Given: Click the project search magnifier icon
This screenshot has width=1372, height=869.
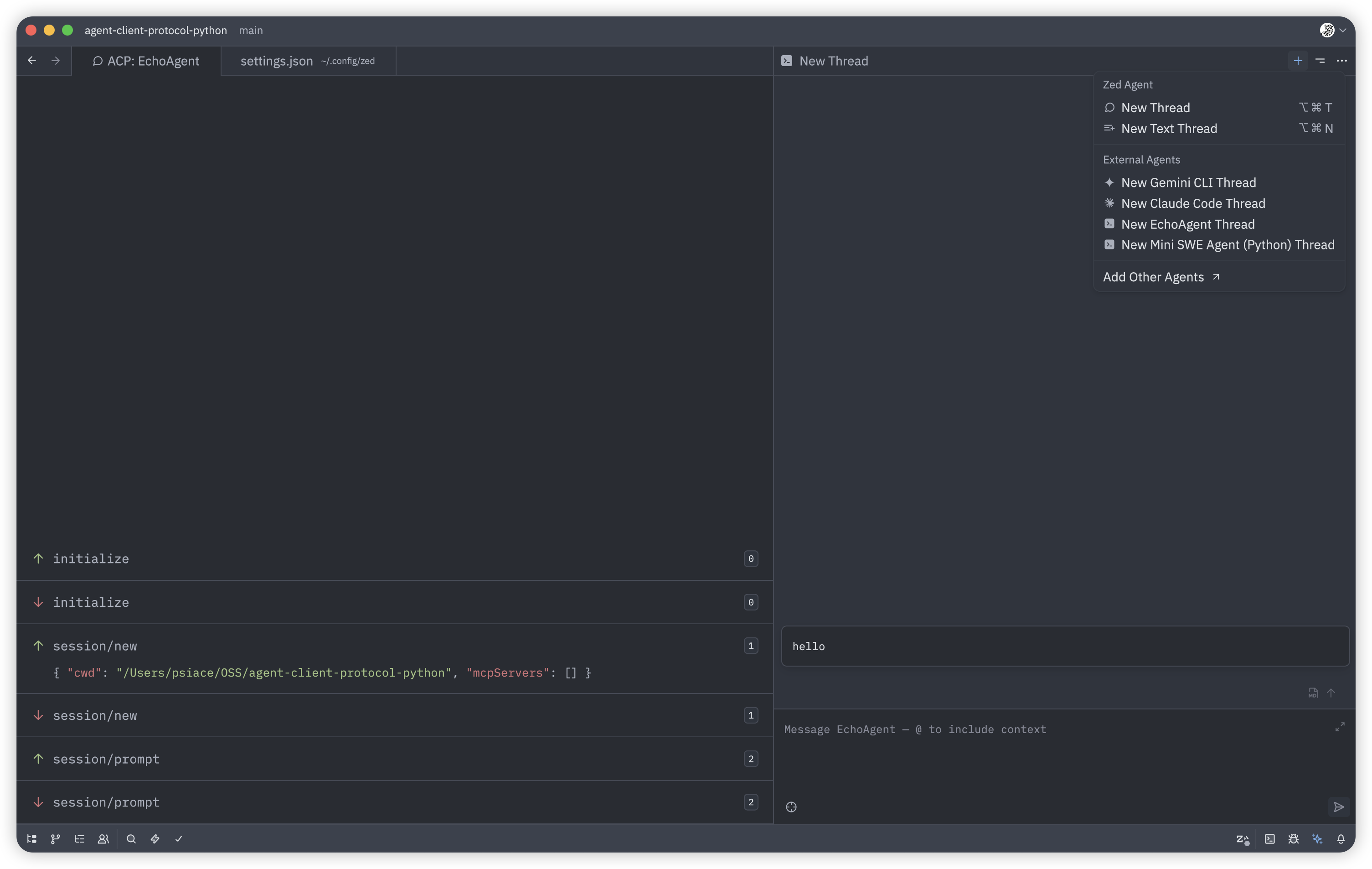Looking at the screenshot, I should pyautogui.click(x=131, y=839).
